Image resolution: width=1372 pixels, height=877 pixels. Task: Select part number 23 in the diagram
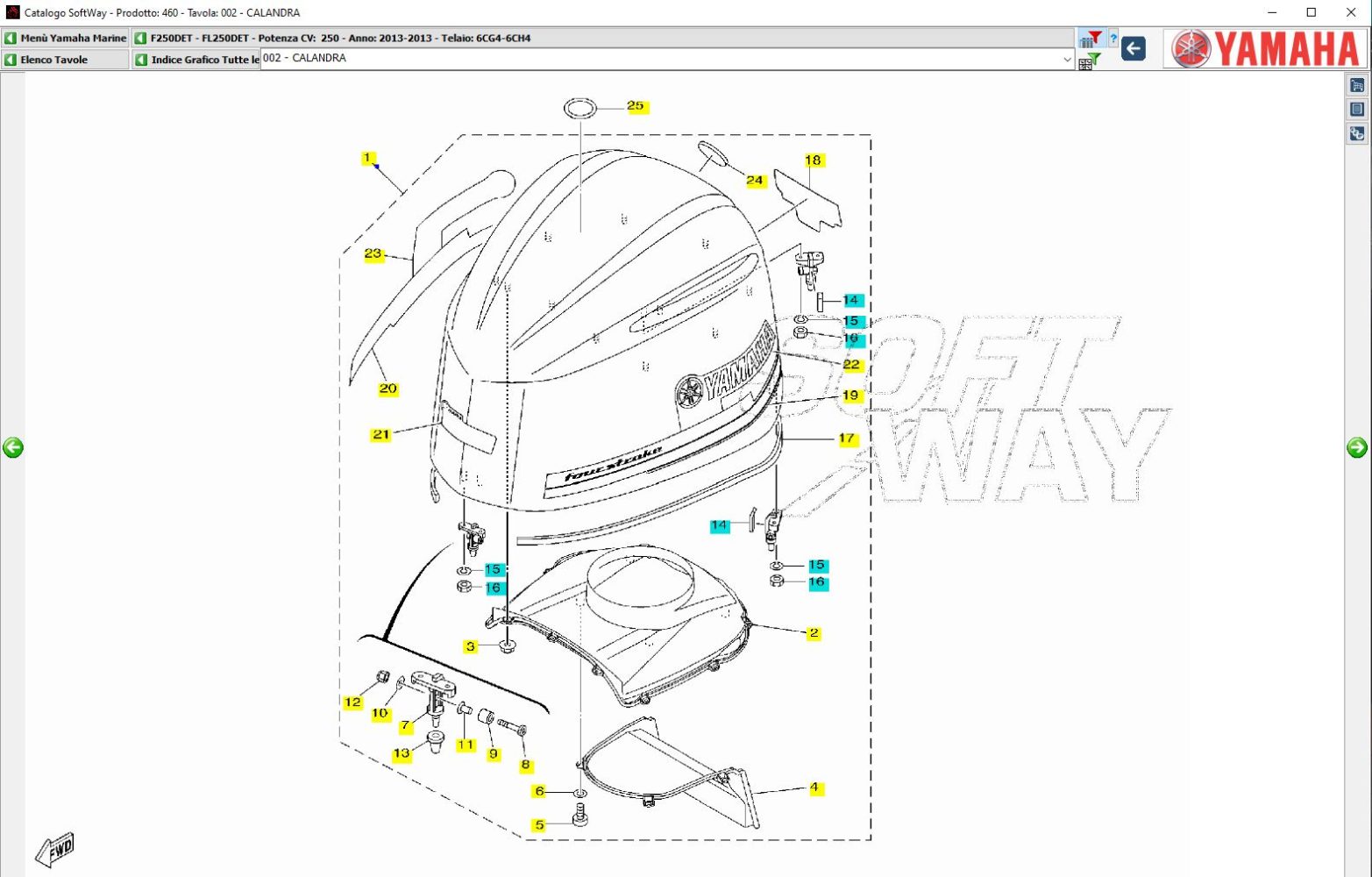(373, 253)
